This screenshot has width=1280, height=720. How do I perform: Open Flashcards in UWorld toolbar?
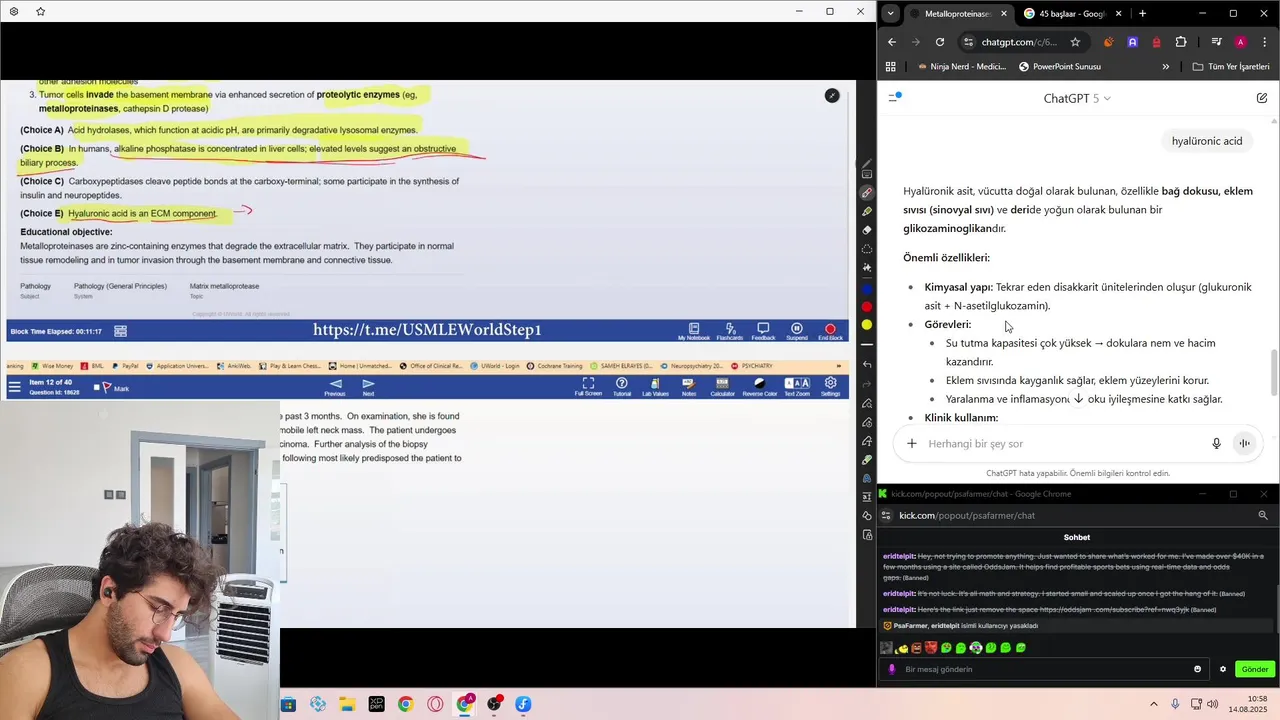[x=729, y=331]
